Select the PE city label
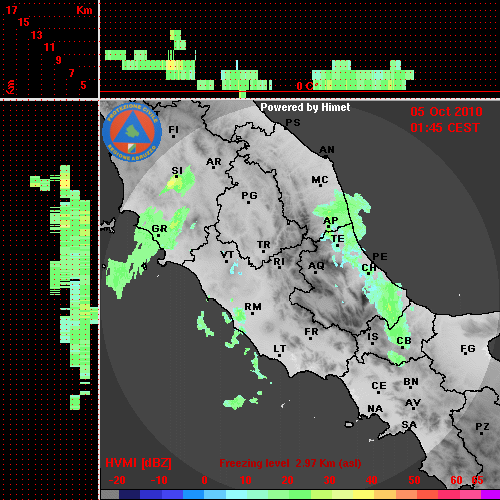Viewport: 500px width, 500px height. tap(380, 257)
